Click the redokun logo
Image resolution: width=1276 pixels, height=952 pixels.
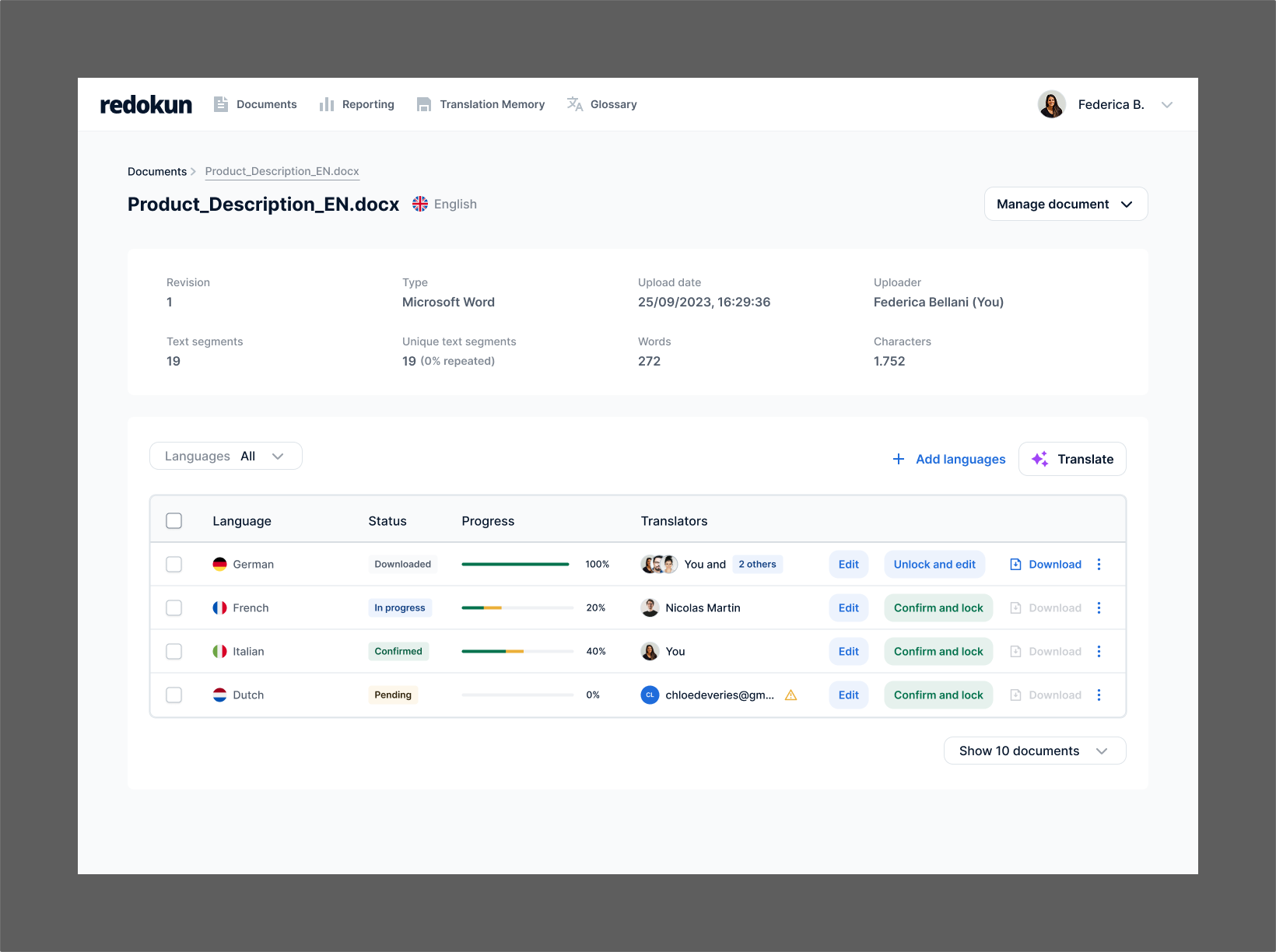pyautogui.click(x=145, y=104)
